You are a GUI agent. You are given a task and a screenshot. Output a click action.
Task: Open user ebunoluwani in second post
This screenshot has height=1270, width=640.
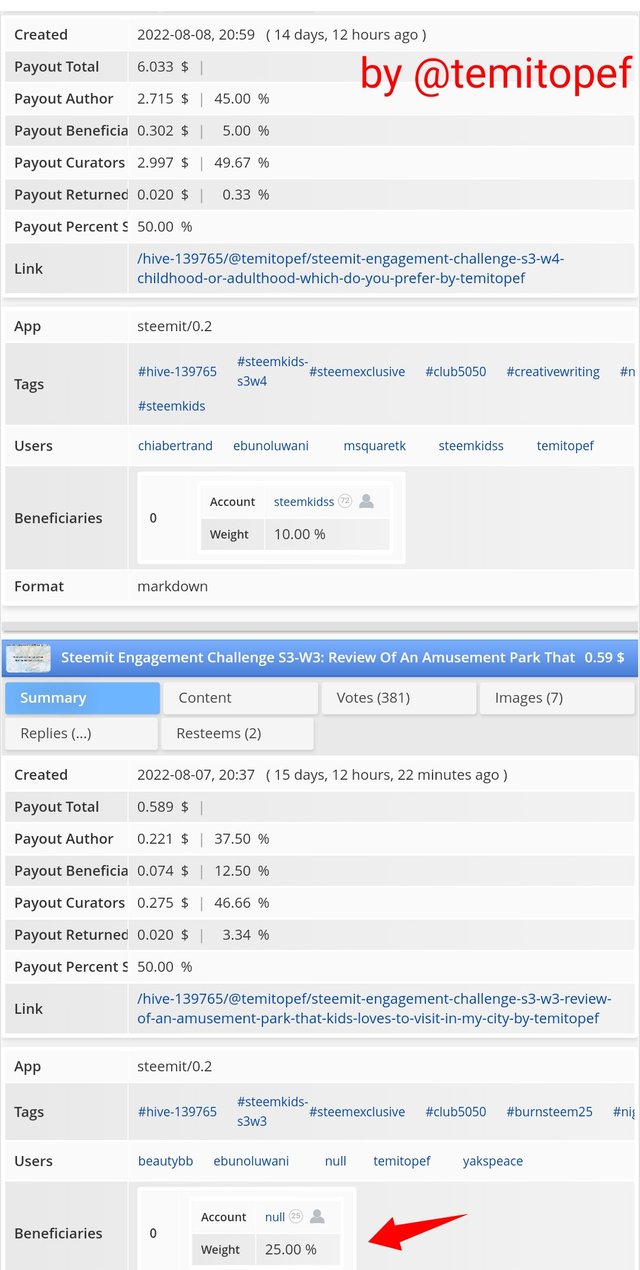[x=251, y=1161]
